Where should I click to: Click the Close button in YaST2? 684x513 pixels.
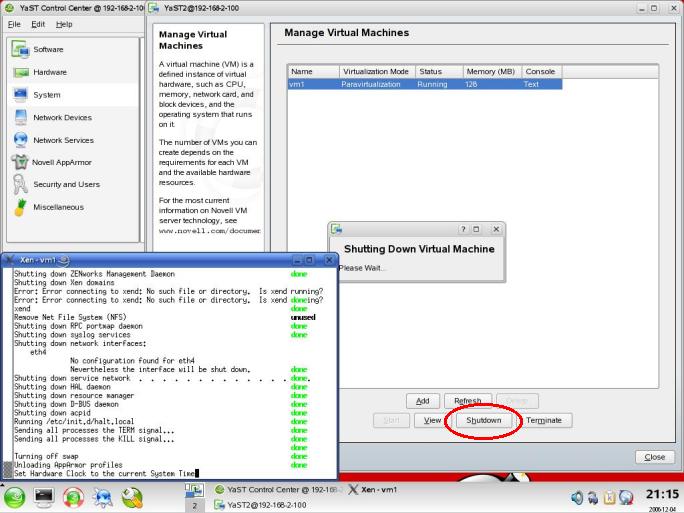pos(655,457)
